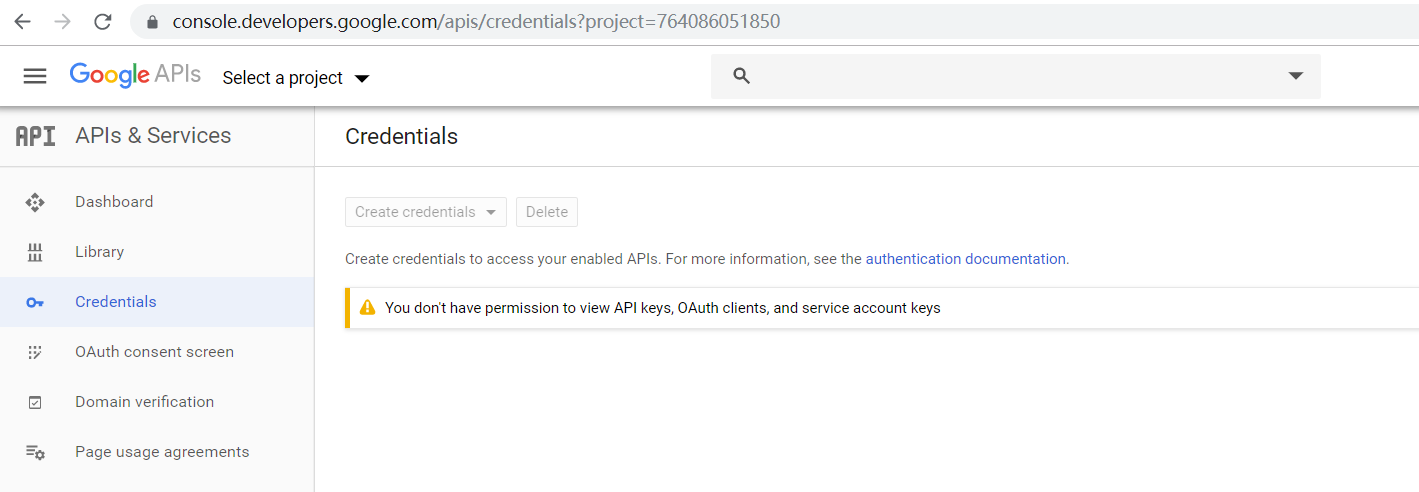Click the Delete button

coord(547,212)
